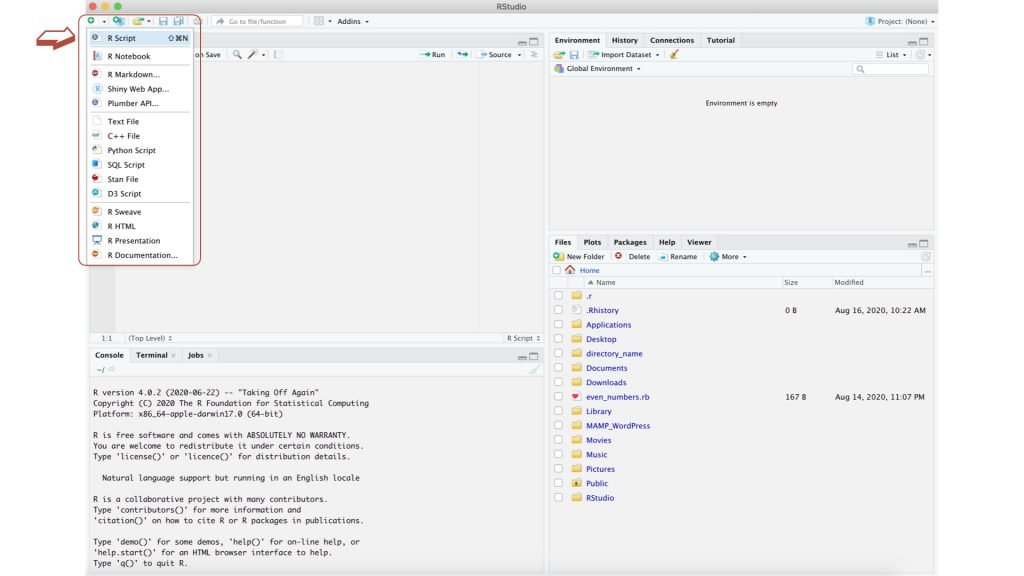
Task: Open the Downloads folder link
Action: tap(606, 382)
